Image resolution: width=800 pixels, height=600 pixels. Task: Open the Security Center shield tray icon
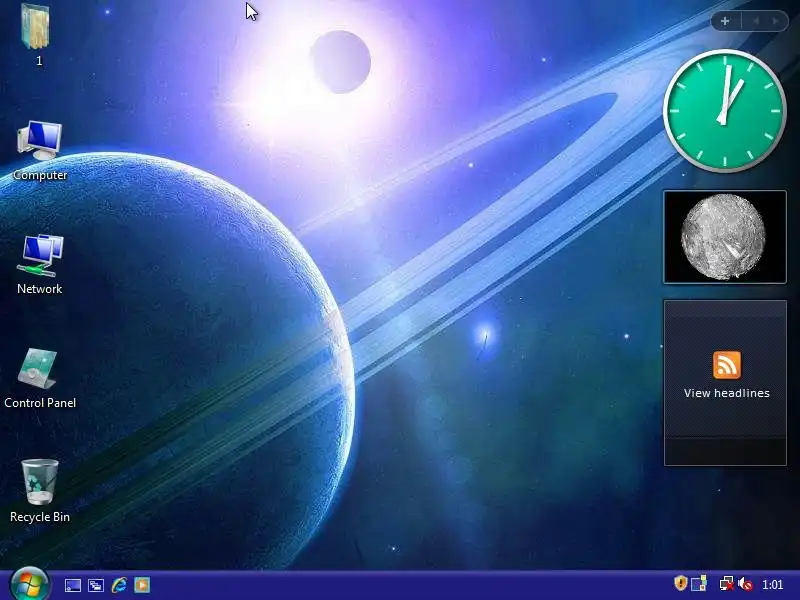(x=681, y=583)
